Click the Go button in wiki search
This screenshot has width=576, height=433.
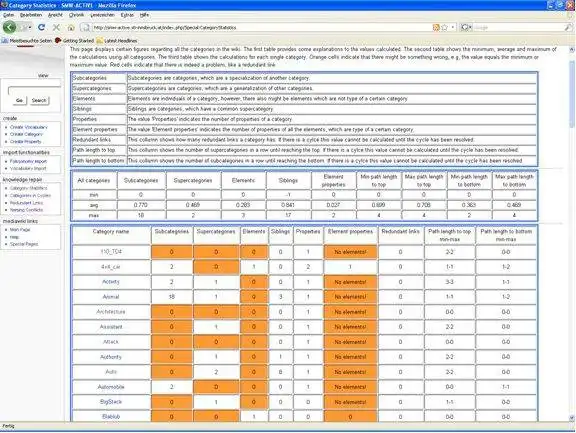[19, 100]
